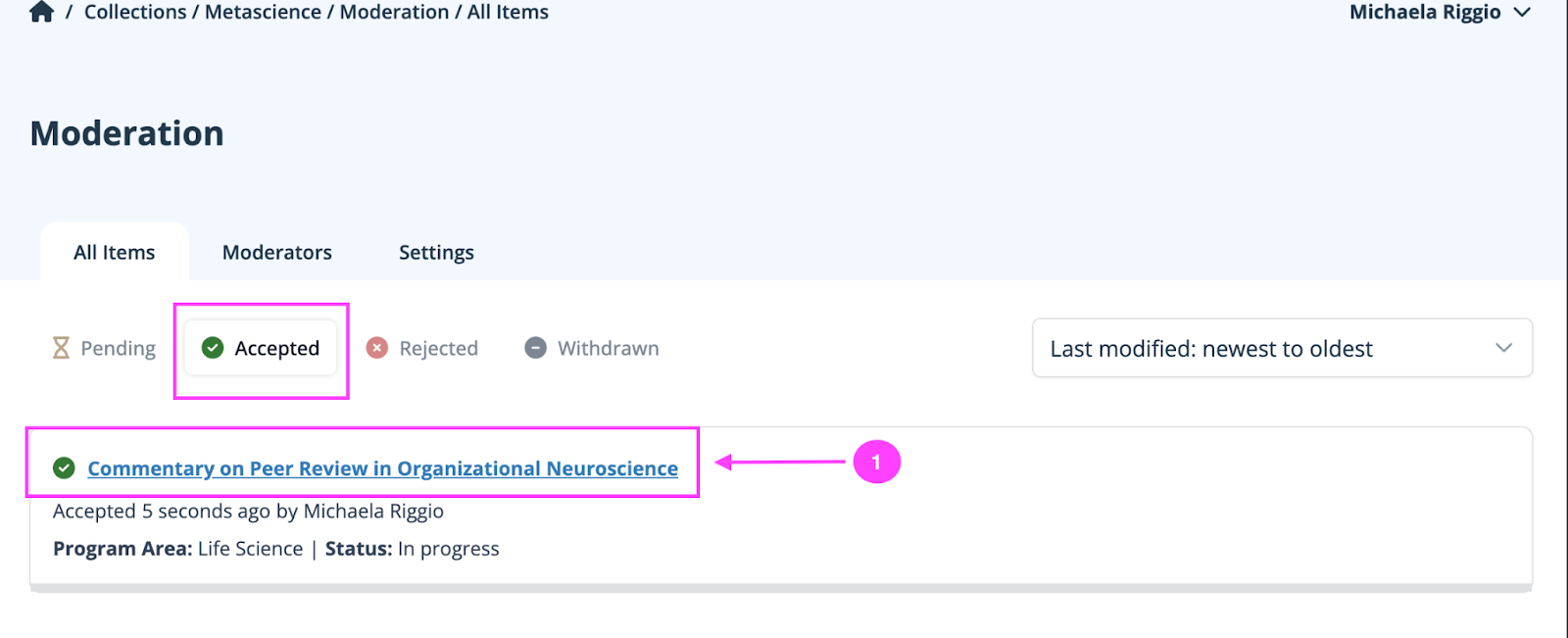Click the red Rejected X icon
1568x638 pixels.
point(377,348)
